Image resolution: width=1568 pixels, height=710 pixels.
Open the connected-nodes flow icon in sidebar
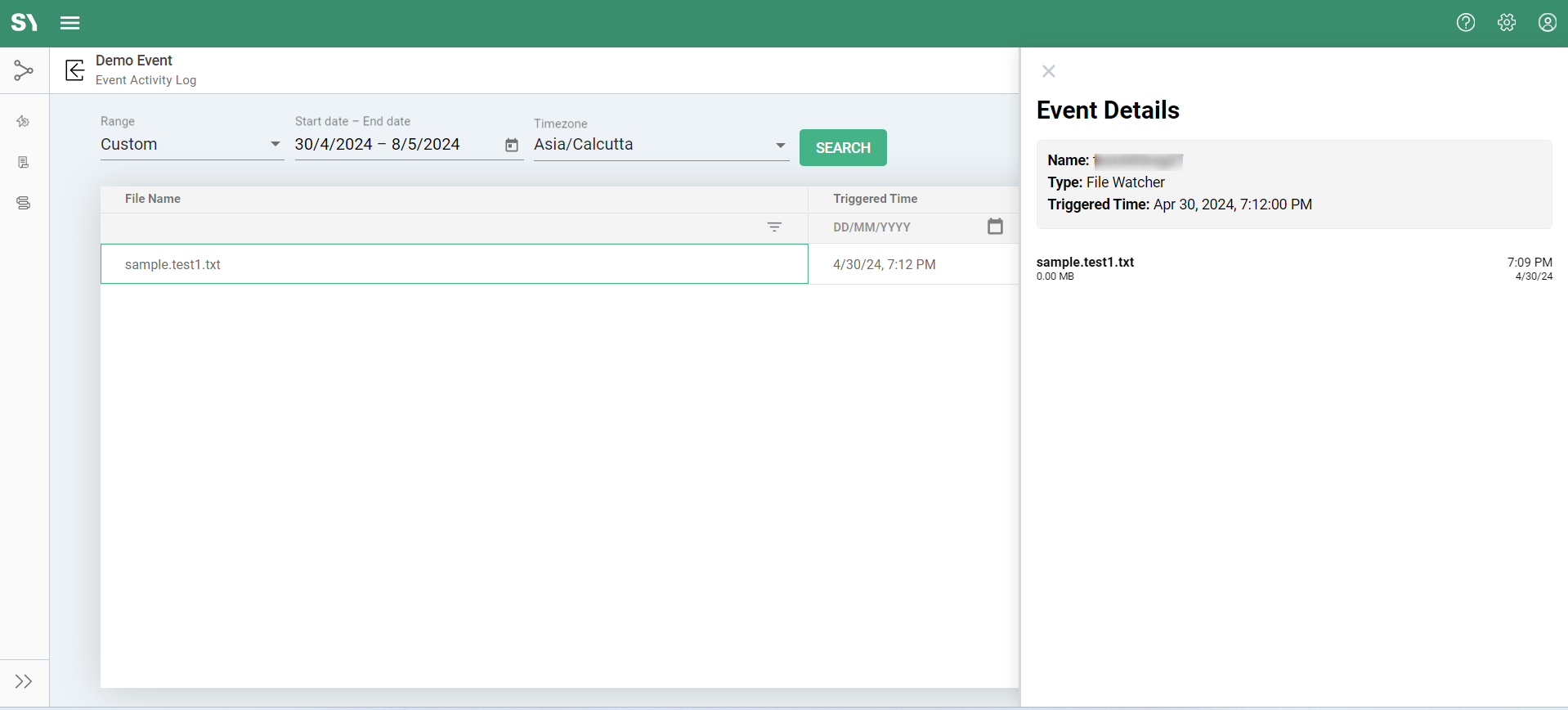[x=24, y=71]
